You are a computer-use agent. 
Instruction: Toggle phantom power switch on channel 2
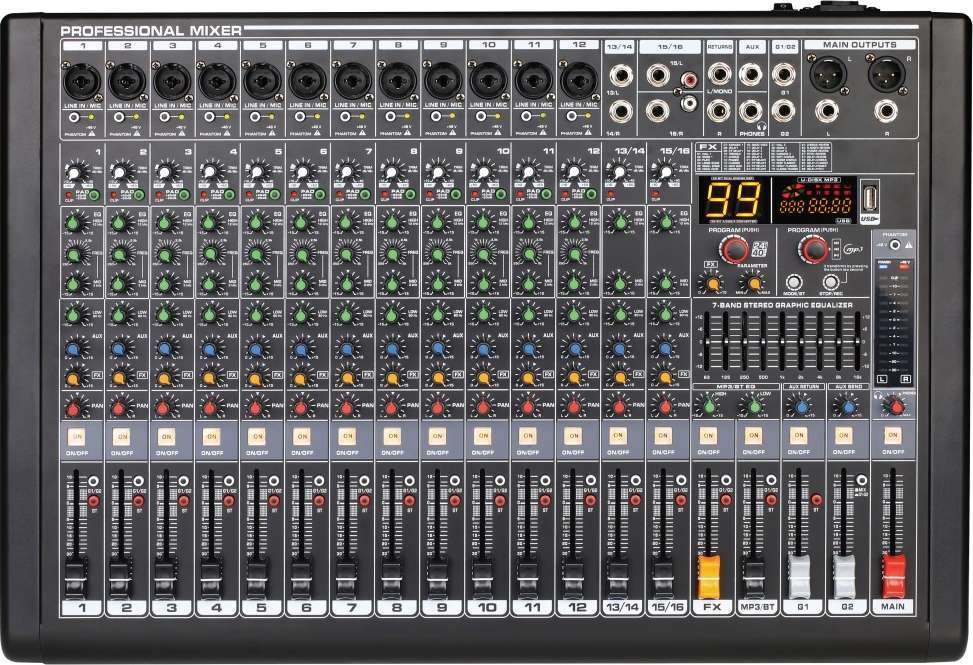click(x=120, y=116)
